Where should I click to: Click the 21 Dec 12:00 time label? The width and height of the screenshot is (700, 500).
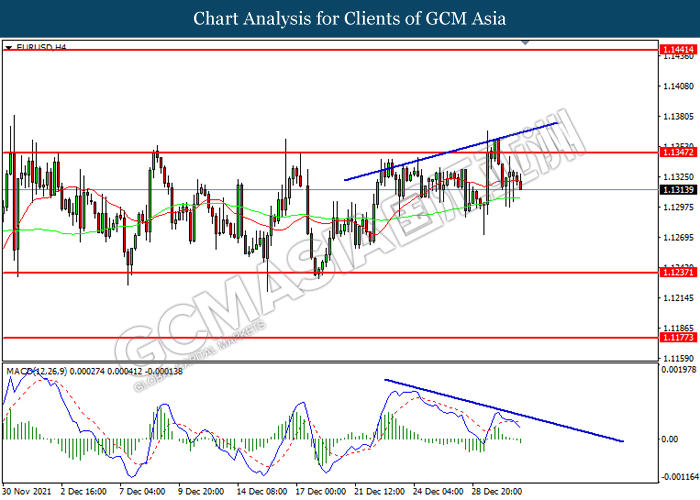[380, 492]
